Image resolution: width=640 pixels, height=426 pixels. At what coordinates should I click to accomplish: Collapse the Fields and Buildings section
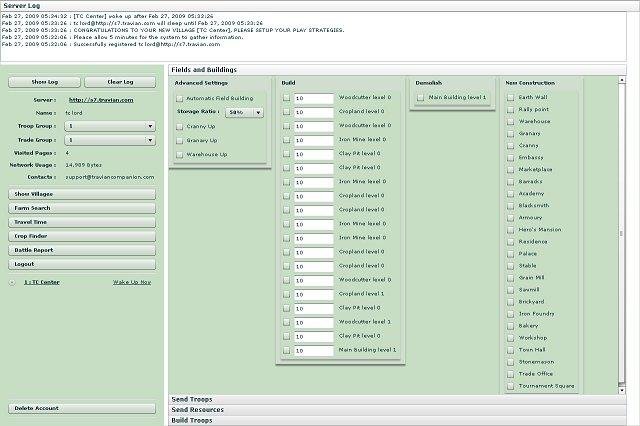click(397, 70)
